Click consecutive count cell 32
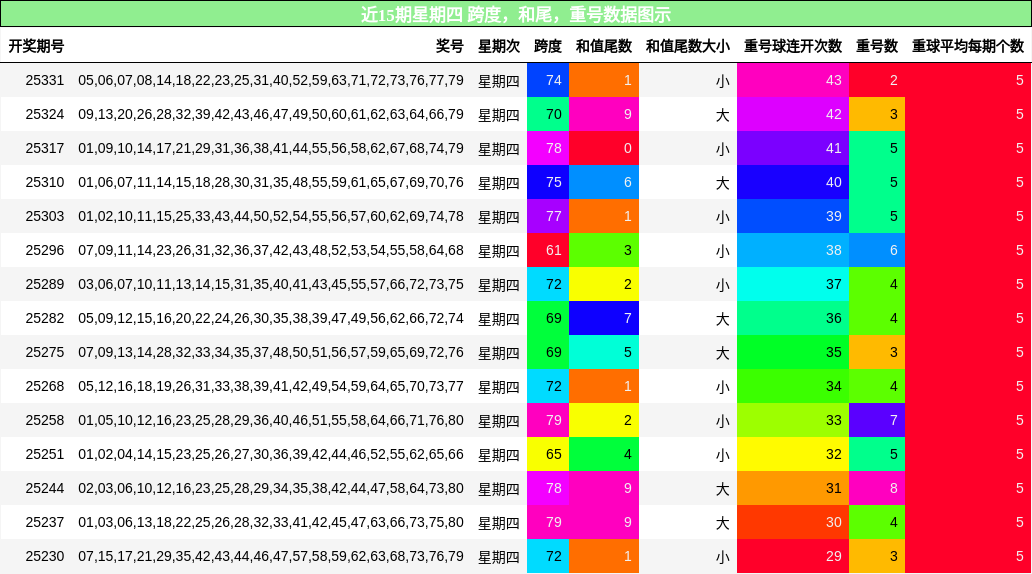 [793, 454]
